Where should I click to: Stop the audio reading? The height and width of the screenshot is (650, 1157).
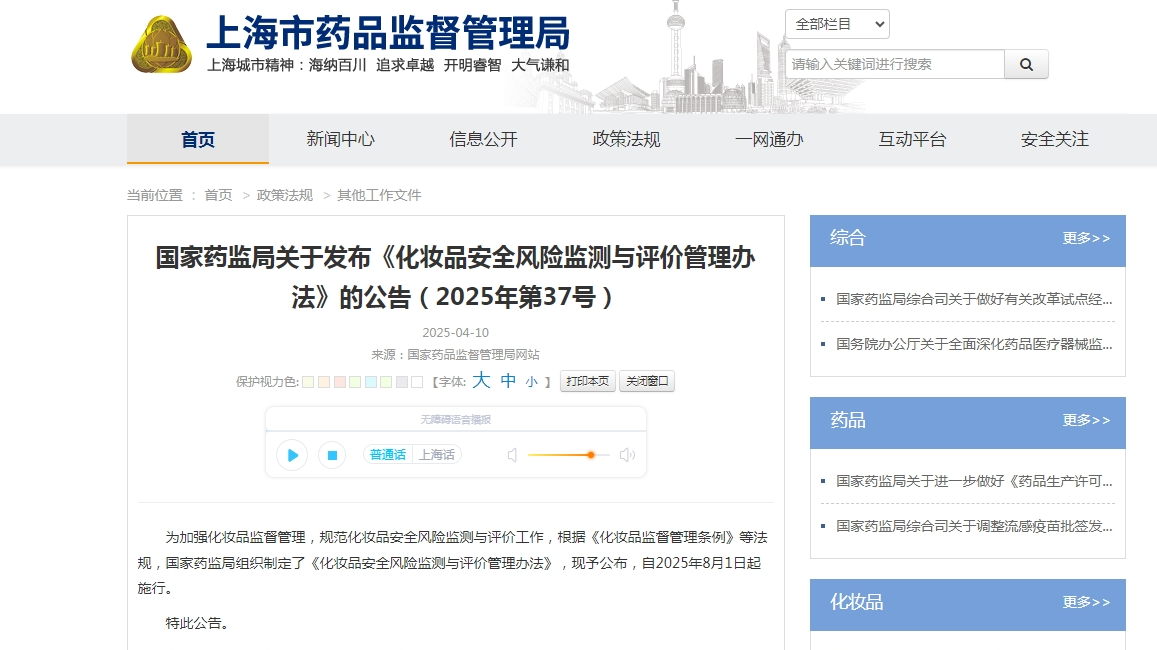332,455
